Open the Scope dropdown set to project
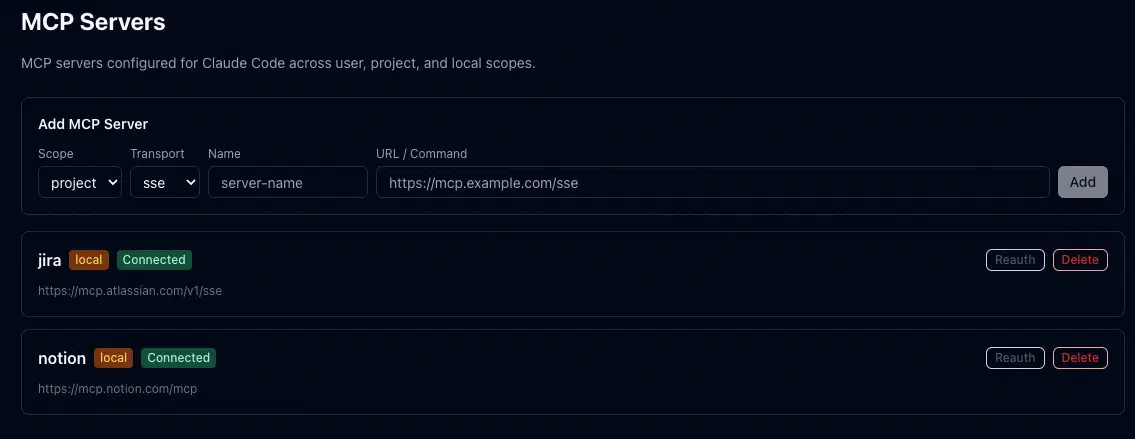The image size is (1135, 439). 80,183
